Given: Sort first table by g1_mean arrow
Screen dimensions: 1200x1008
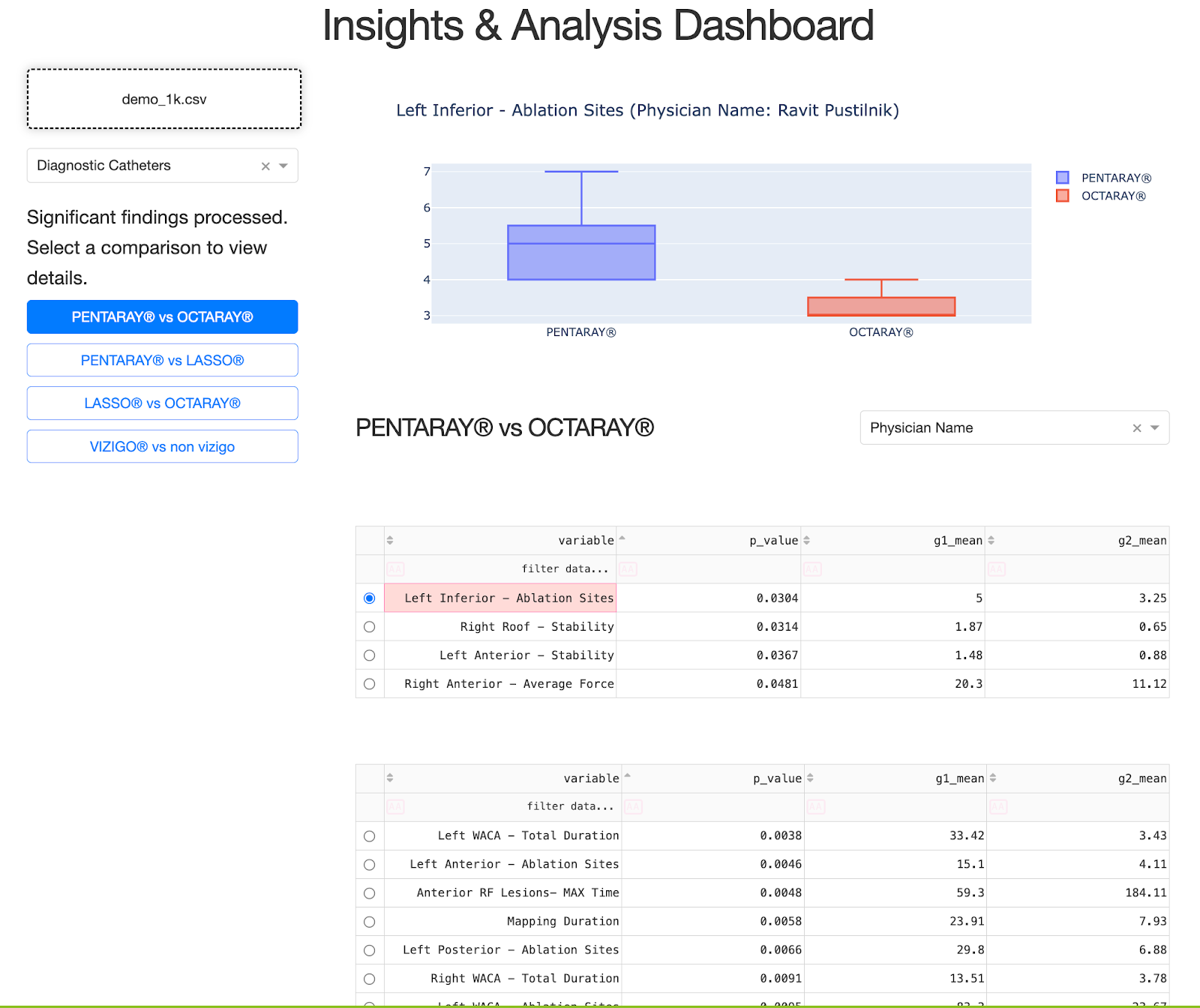Looking at the screenshot, I should click(x=807, y=541).
